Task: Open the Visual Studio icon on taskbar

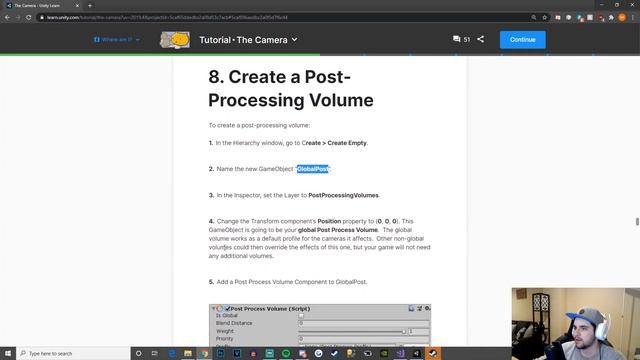Action: point(400,353)
